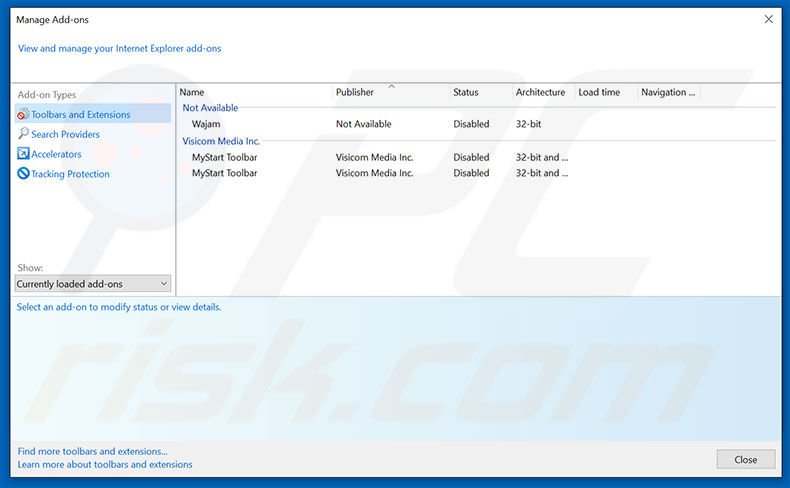Open Find more toolbars and extensions link
The height and width of the screenshot is (488, 790).
point(92,451)
